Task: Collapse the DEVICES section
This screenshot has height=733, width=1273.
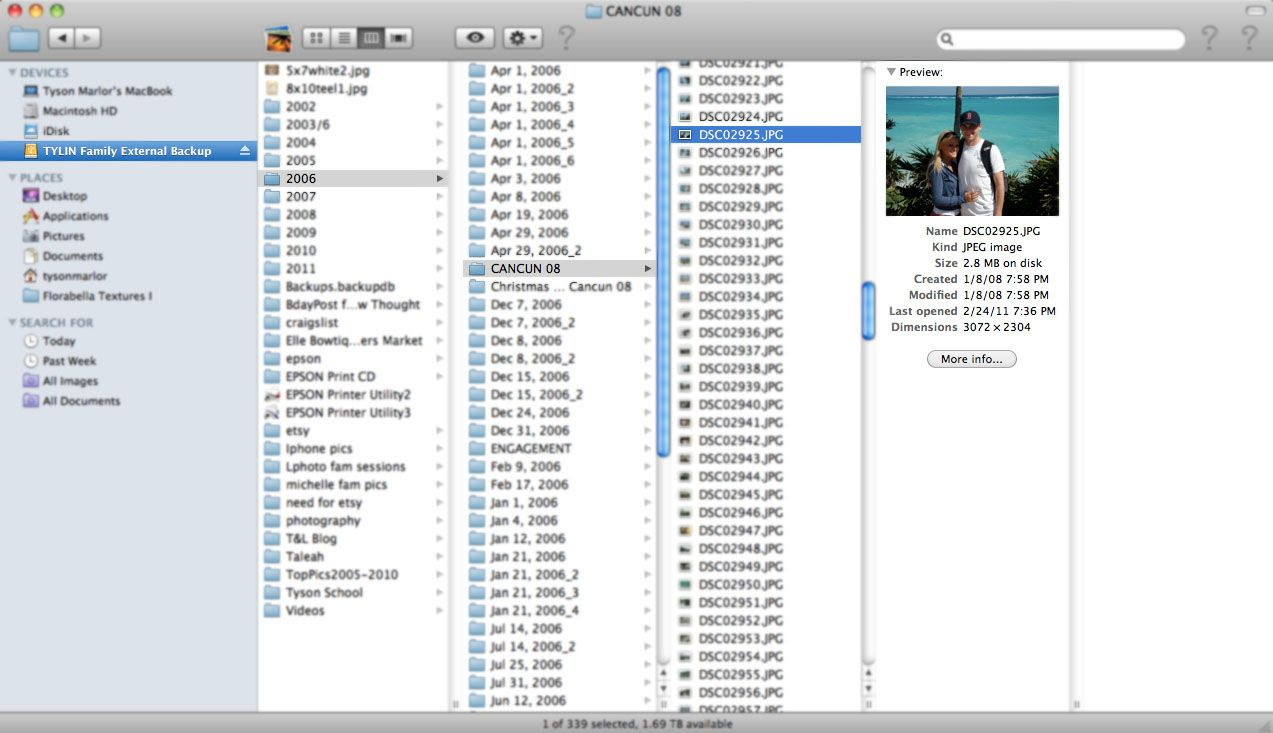Action: tap(12, 72)
